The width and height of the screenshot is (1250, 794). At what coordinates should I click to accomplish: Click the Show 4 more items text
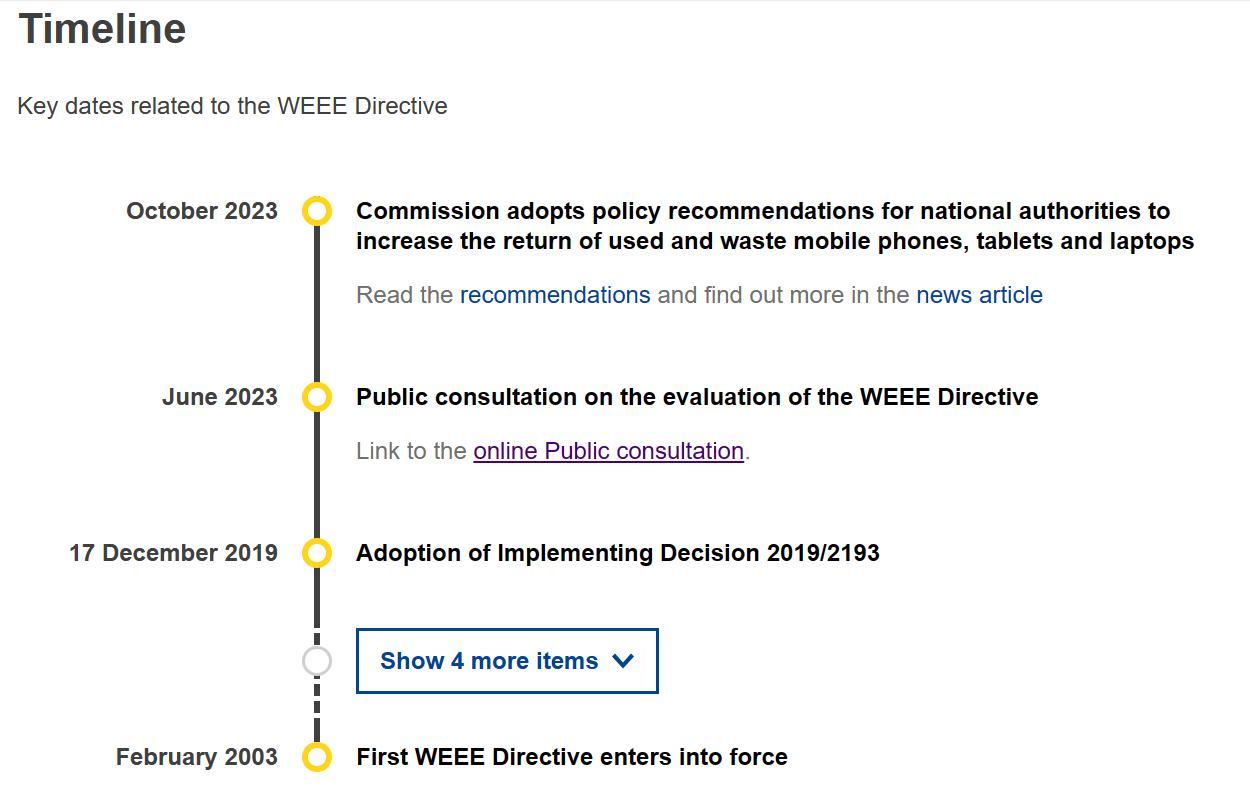point(489,661)
